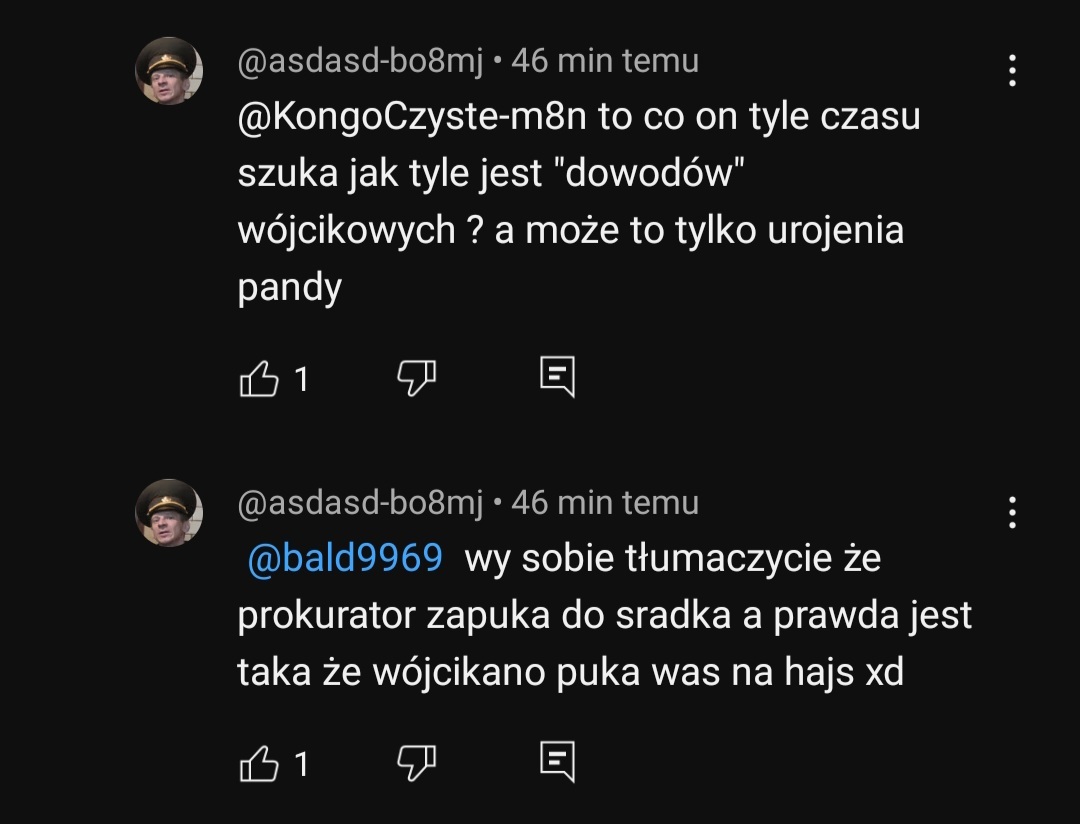Open the @asdasd-bo8mj username on the second comment
This screenshot has width=1080, height=824.
coord(360,502)
